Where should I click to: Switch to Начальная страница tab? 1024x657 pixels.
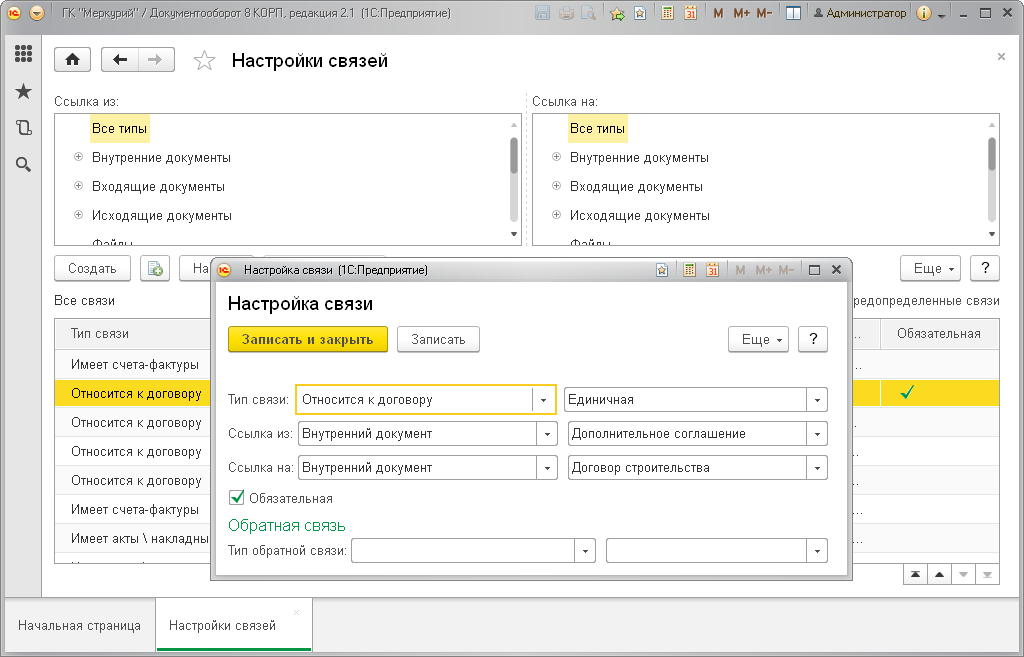[x=79, y=626]
